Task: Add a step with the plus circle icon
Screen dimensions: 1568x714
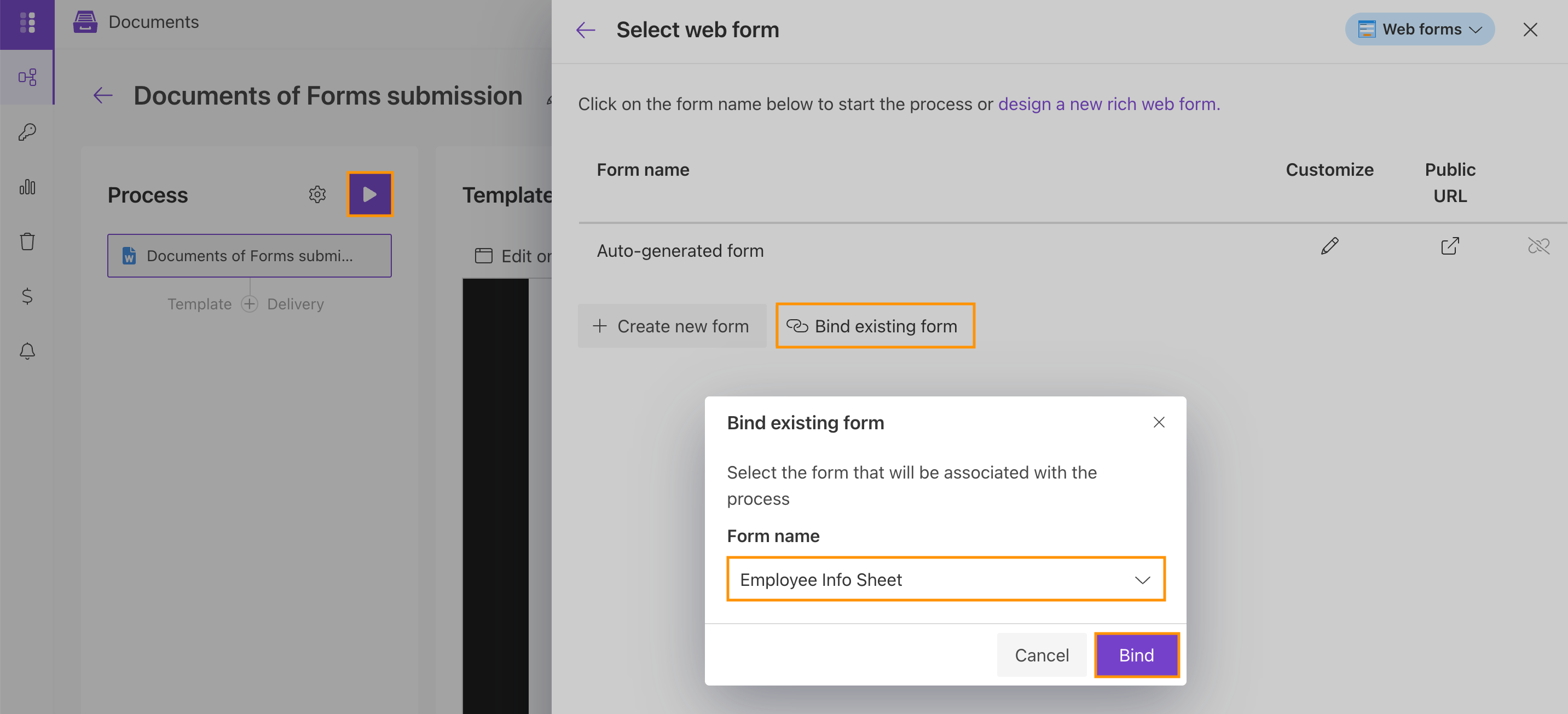Action: pyautogui.click(x=250, y=304)
